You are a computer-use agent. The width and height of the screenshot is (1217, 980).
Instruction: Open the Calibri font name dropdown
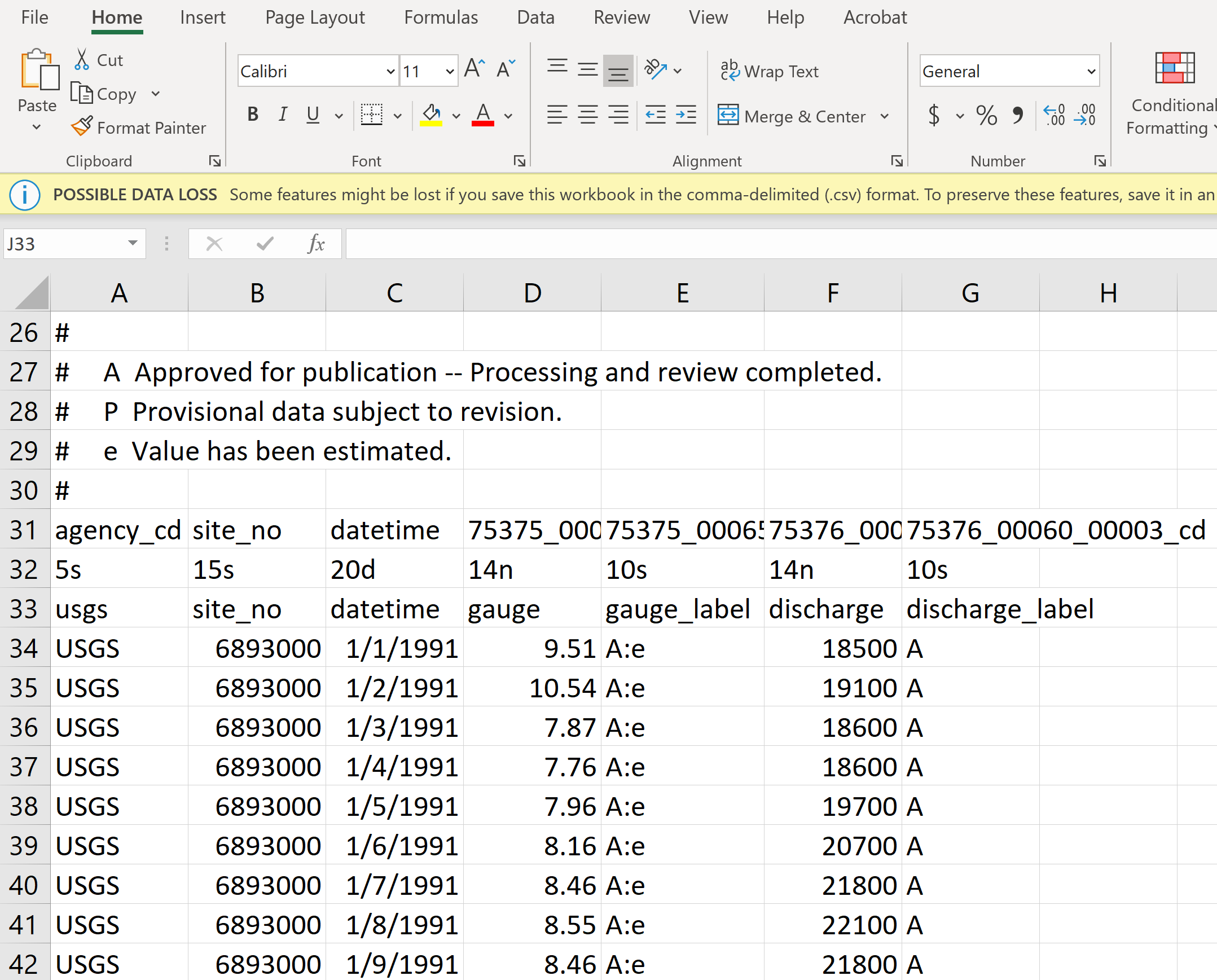point(390,71)
